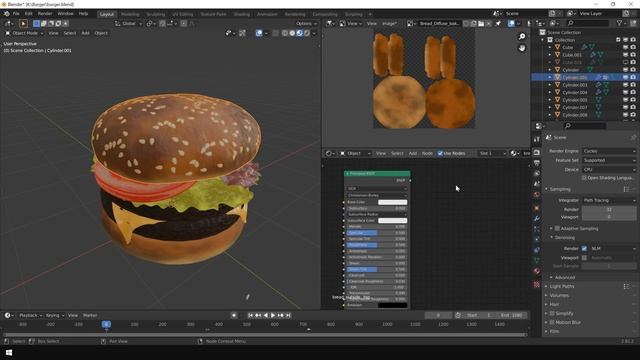The height and width of the screenshot is (360, 640).
Task: Switch to the UV Editing workspace tab
Action: (x=182, y=14)
